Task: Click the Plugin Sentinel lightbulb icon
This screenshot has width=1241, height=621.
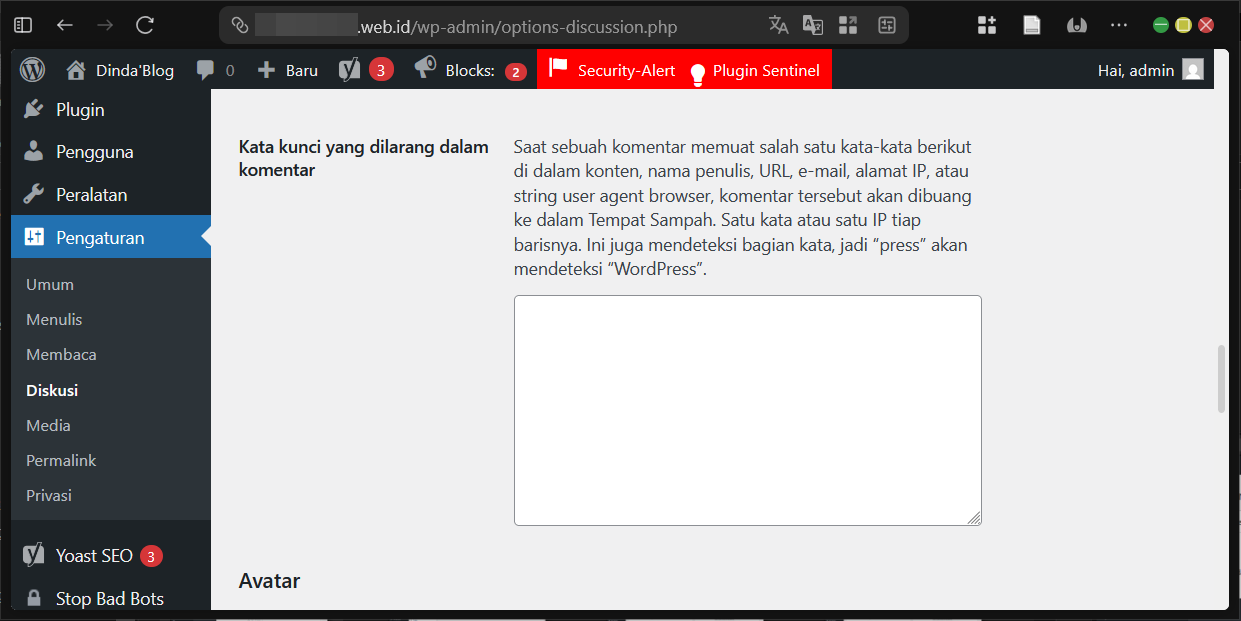Action: pos(697,69)
